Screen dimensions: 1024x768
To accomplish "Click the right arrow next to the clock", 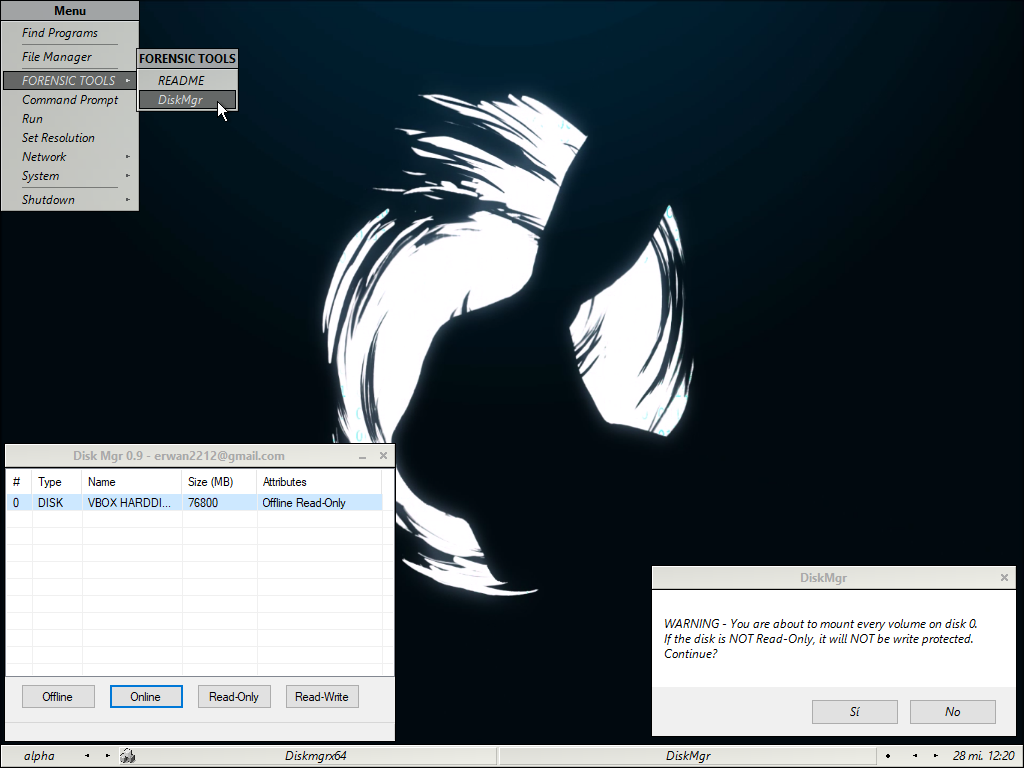I will pos(935,756).
